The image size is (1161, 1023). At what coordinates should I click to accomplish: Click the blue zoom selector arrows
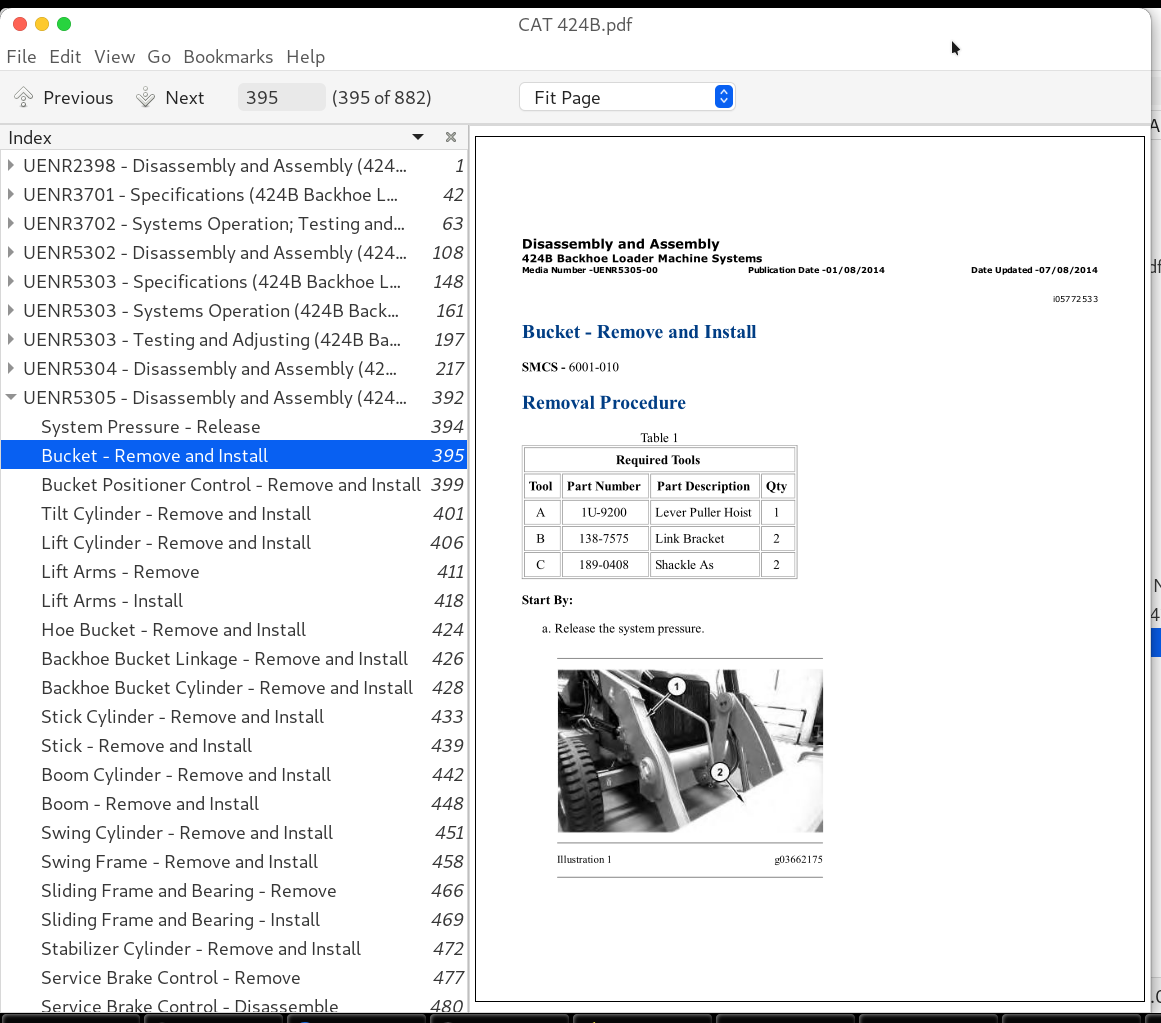tap(723, 96)
